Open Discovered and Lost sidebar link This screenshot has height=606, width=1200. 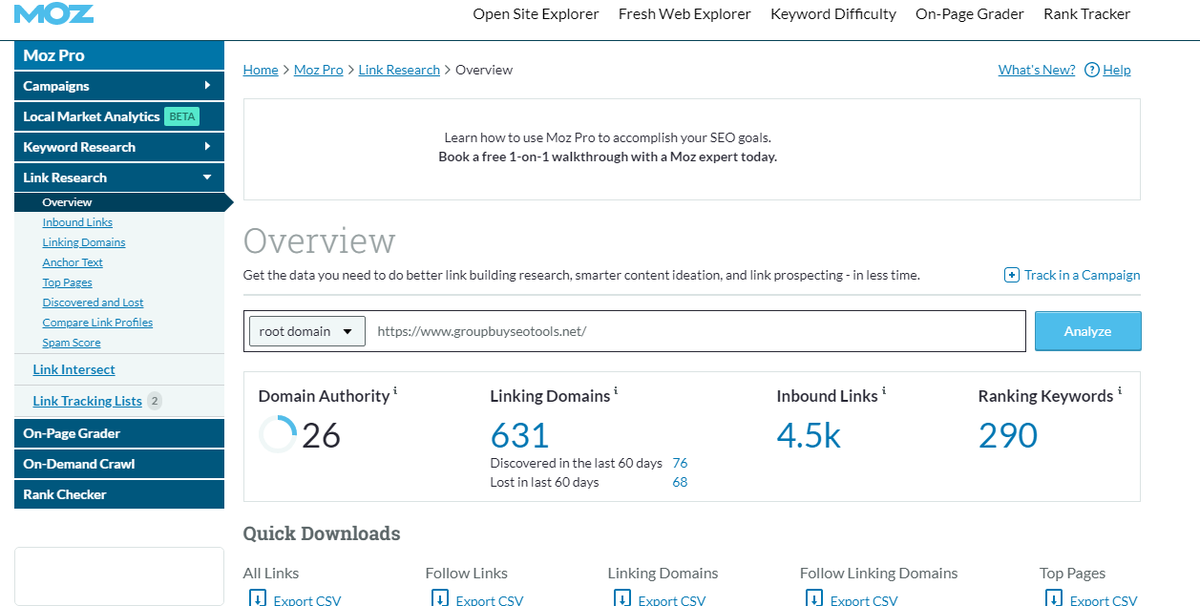click(x=93, y=302)
